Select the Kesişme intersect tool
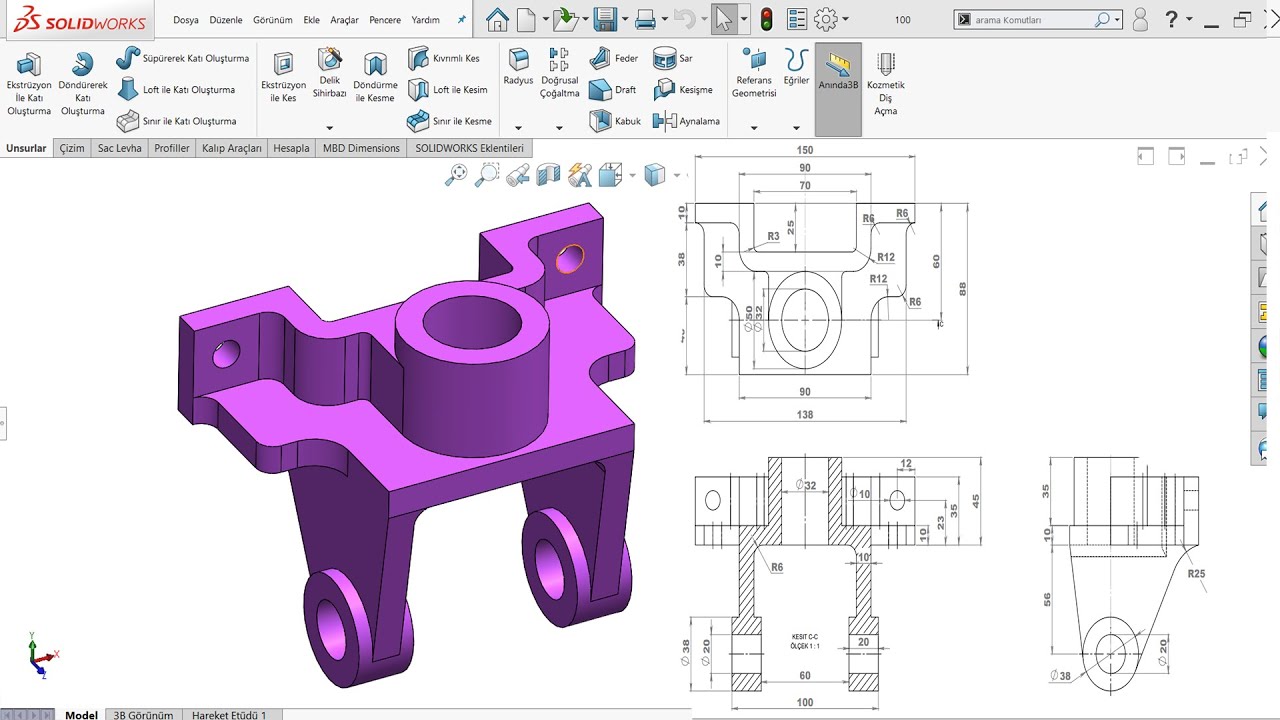Image resolution: width=1280 pixels, height=720 pixels. 683,90
